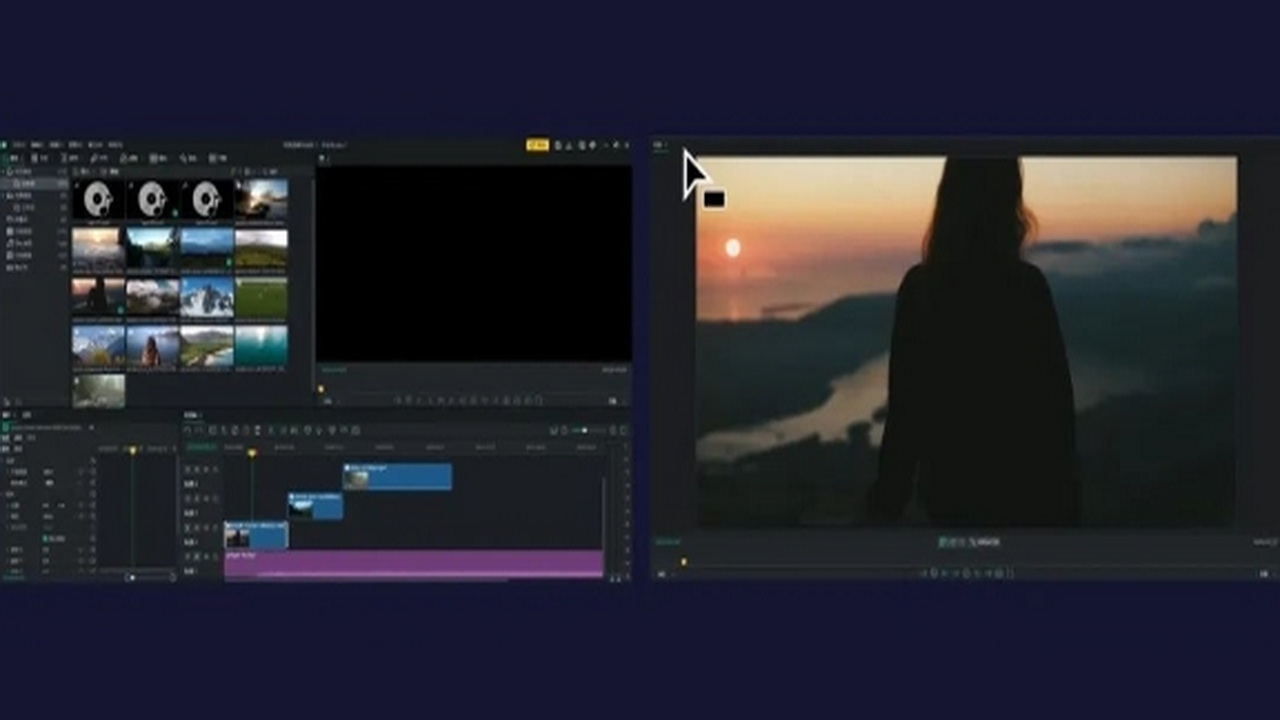Switch to the timeline panel tab
The height and width of the screenshot is (720, 1280).
pos(191,415)
